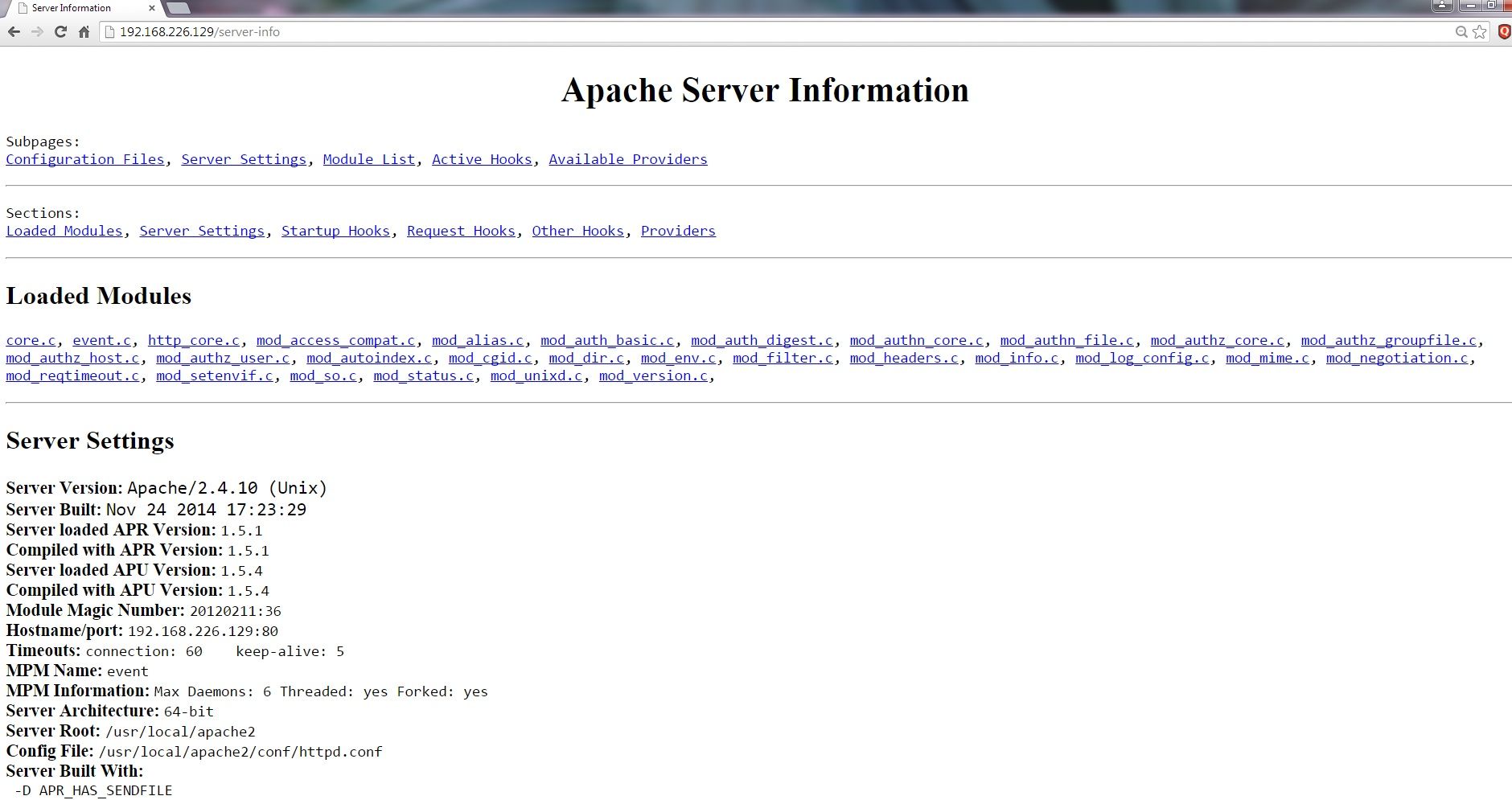
Task: Open the mod_access_compat.c module link
Action: tap(336, 340)
